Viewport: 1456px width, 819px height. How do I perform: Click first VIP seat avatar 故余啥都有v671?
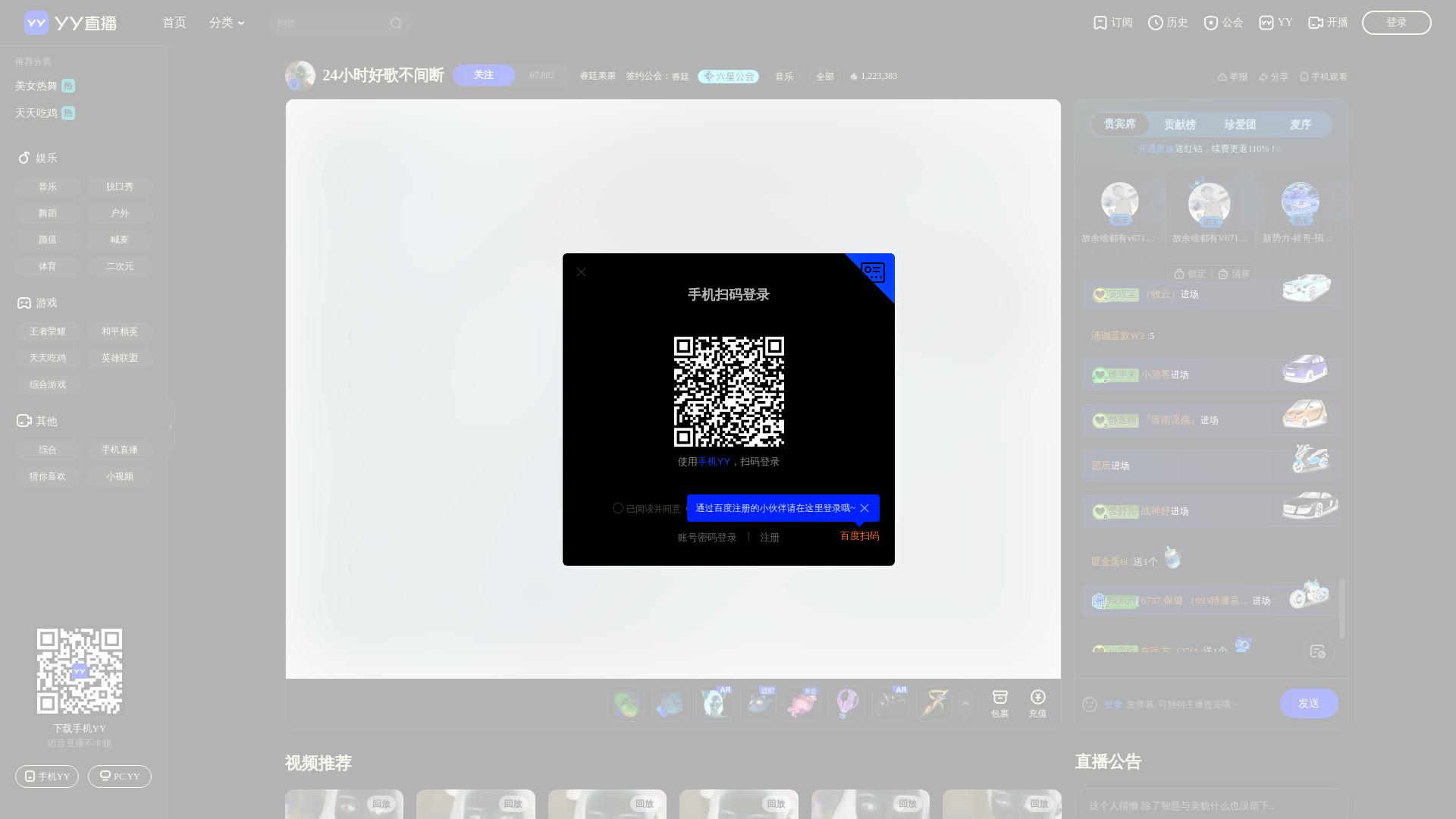click(x=1119, y=202)
